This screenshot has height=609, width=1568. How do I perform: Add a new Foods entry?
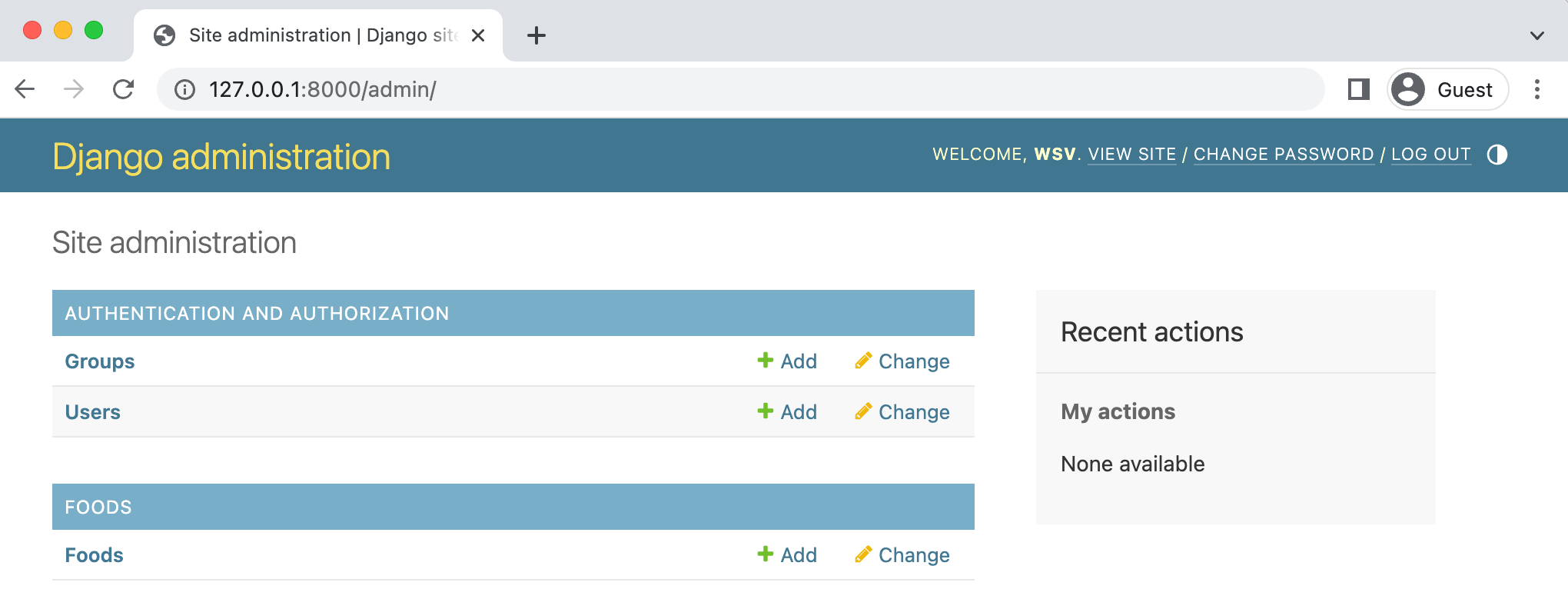click(787, 555)
